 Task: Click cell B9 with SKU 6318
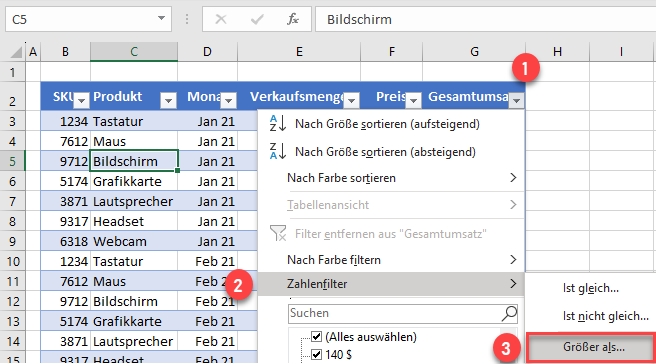coord(65,241)
